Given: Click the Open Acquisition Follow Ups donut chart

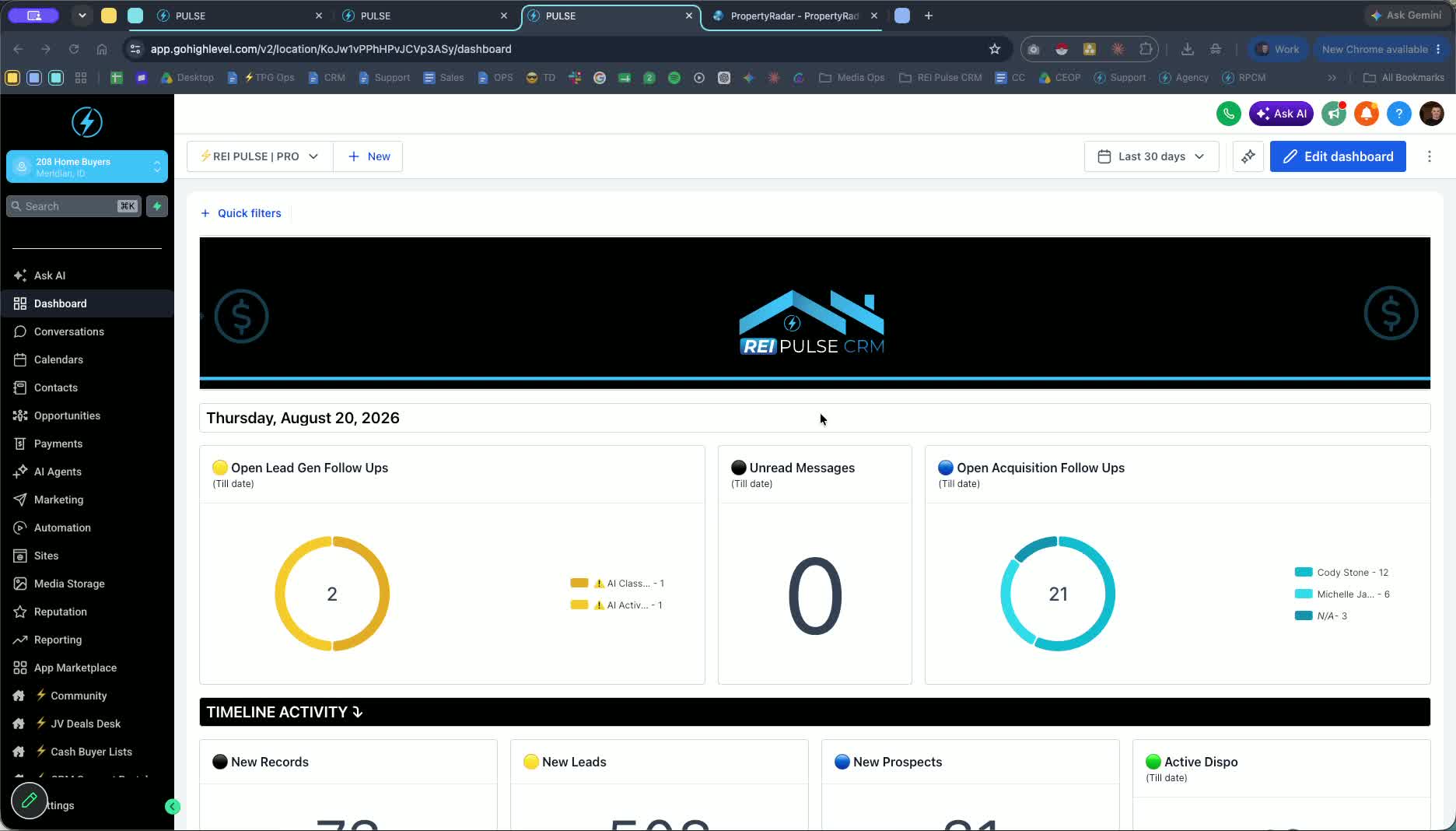Looking at the screenshot, I should tap(1058, 594).
